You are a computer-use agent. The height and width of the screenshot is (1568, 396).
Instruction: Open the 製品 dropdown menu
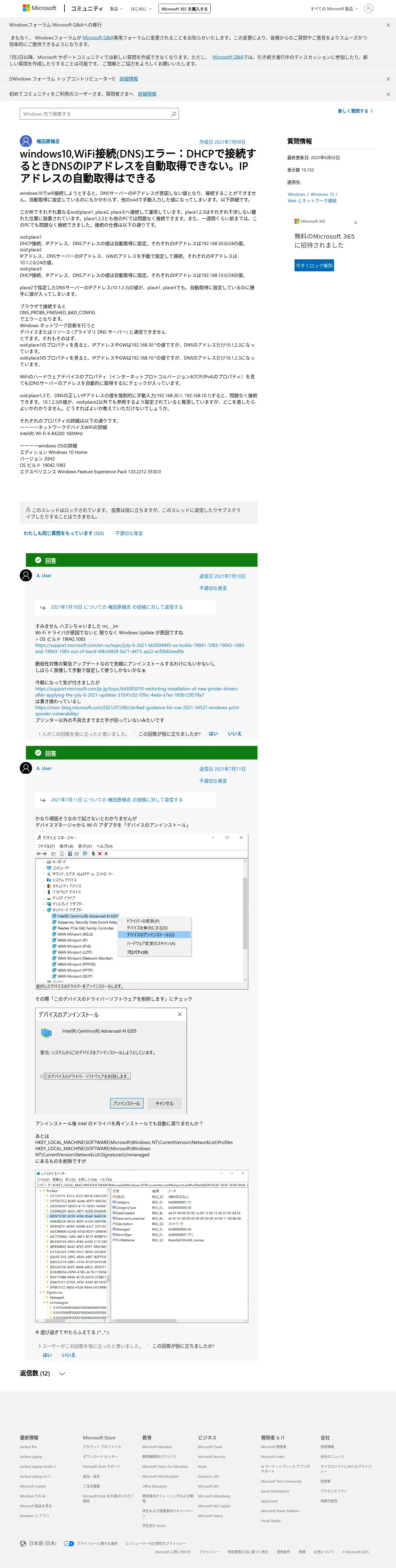tap(116, 9)
